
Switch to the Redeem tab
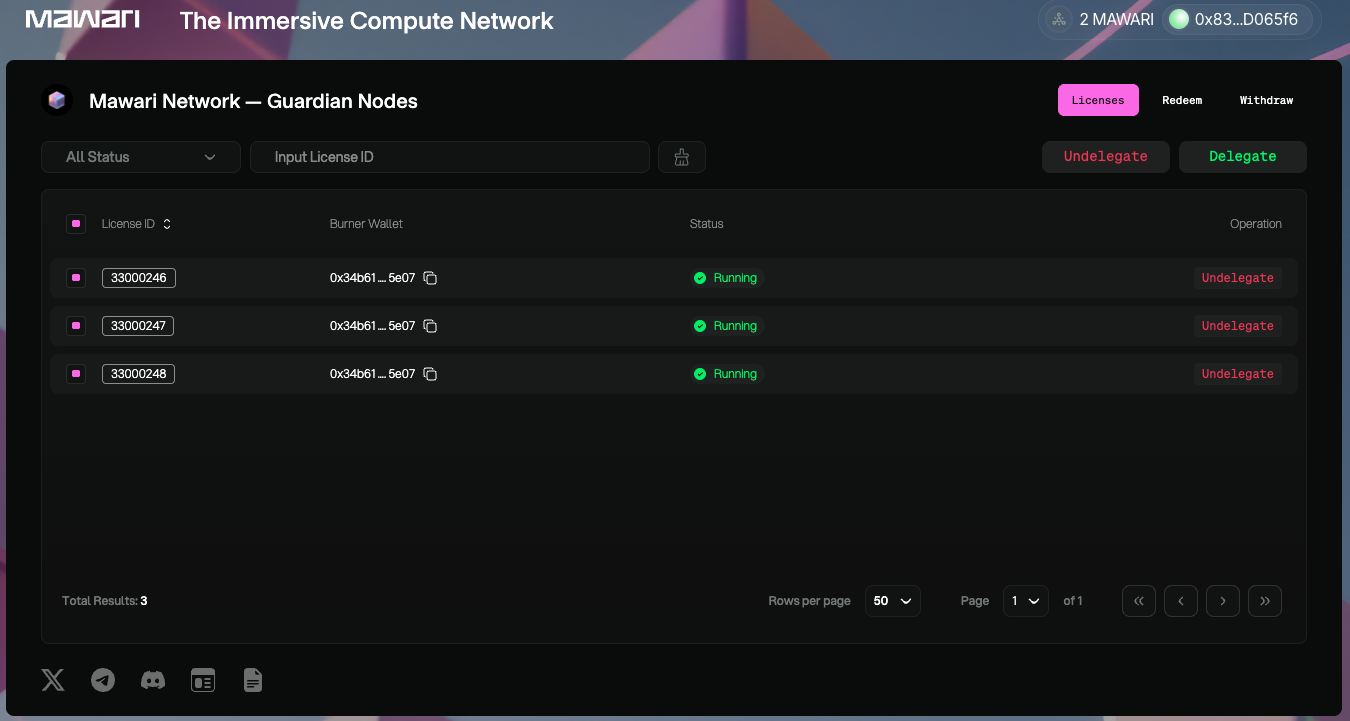coord(1182,100)
